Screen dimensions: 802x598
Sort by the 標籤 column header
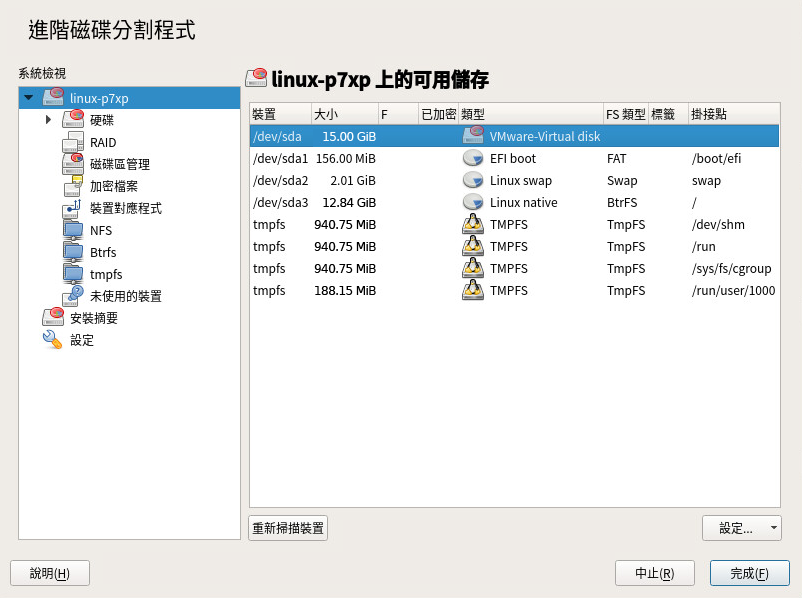668,114
